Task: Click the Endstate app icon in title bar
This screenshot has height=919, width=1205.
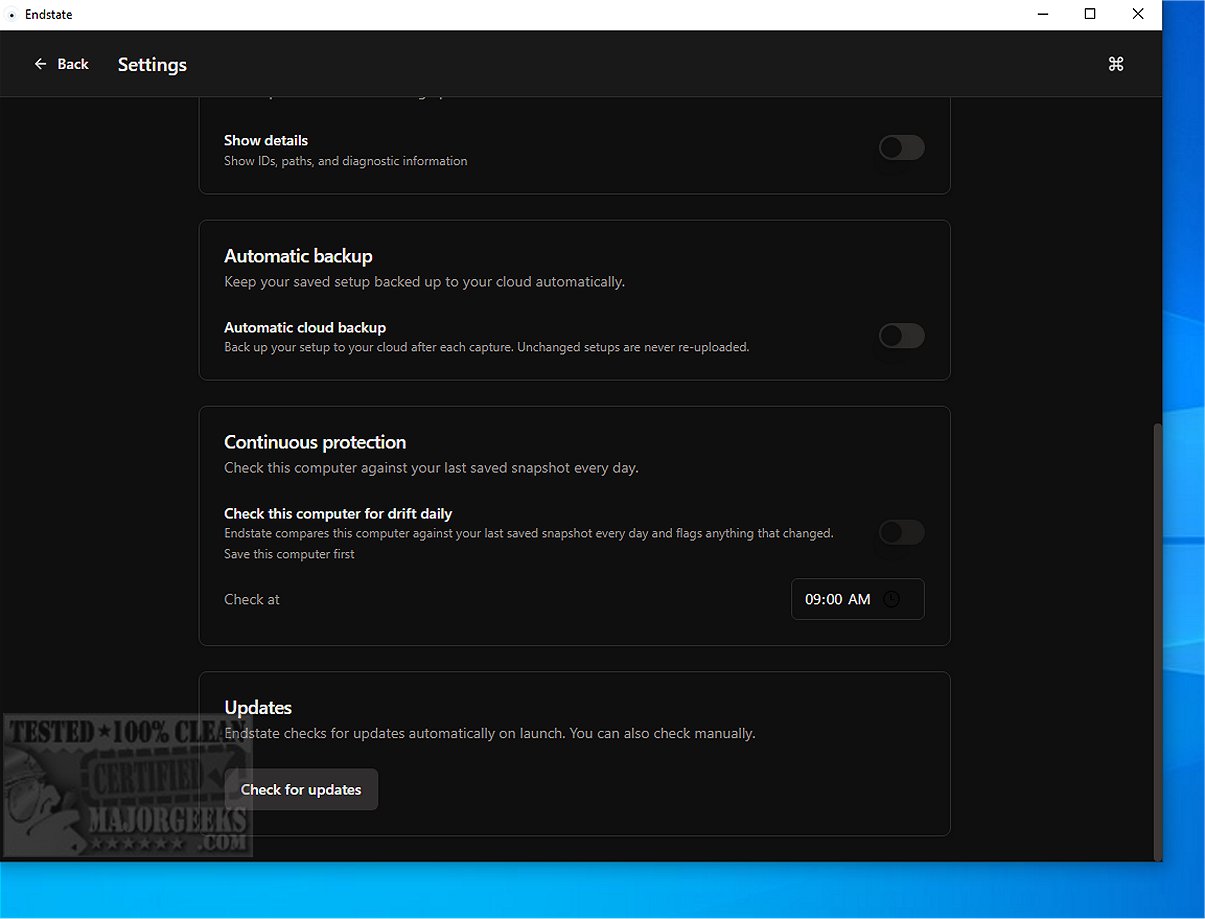Action: click(x=12, y=15)
